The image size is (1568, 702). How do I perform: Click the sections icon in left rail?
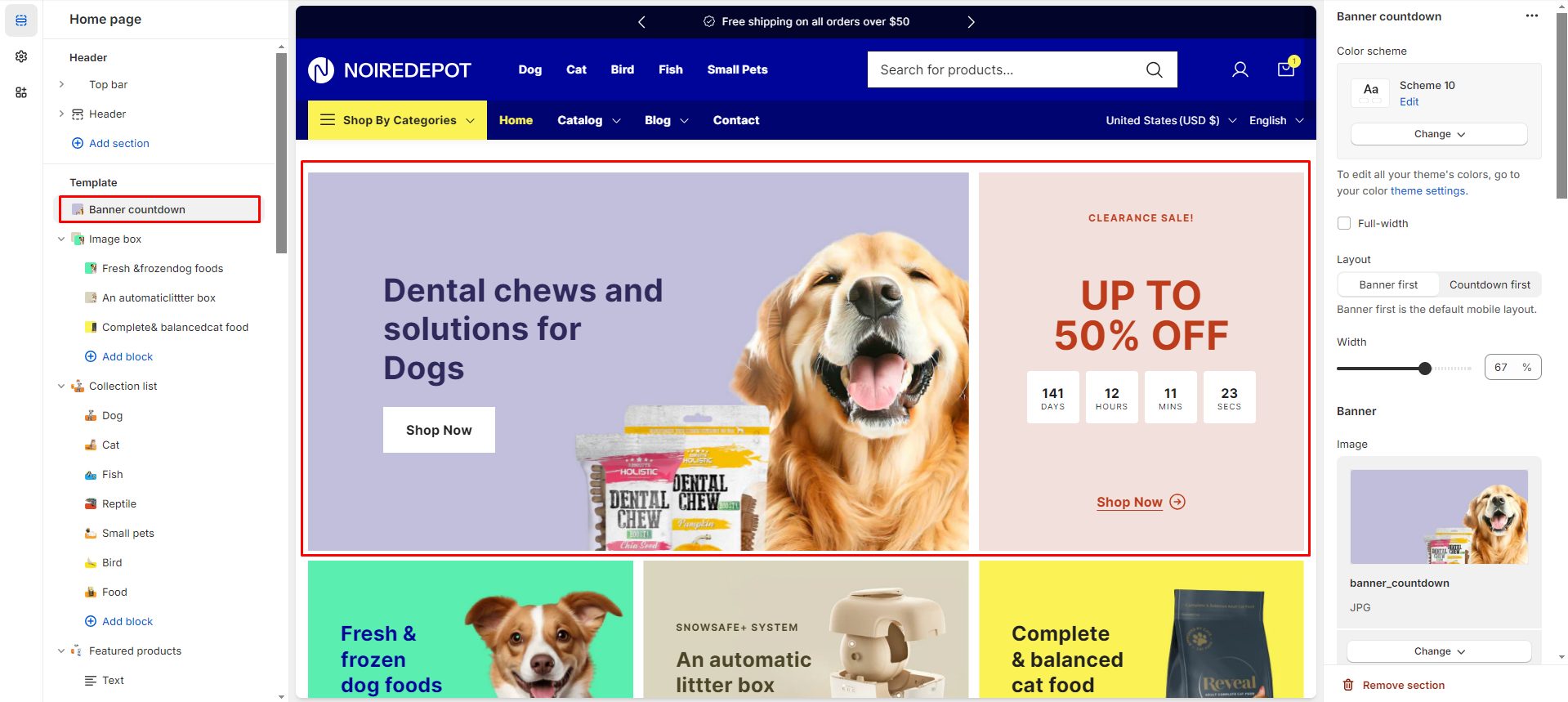[21, 20]
